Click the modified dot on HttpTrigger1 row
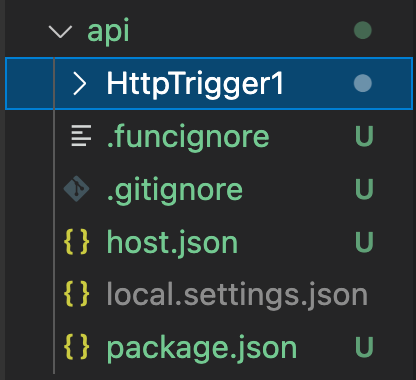The height and width of the screenshot is (380, 416). pos(363,83)
